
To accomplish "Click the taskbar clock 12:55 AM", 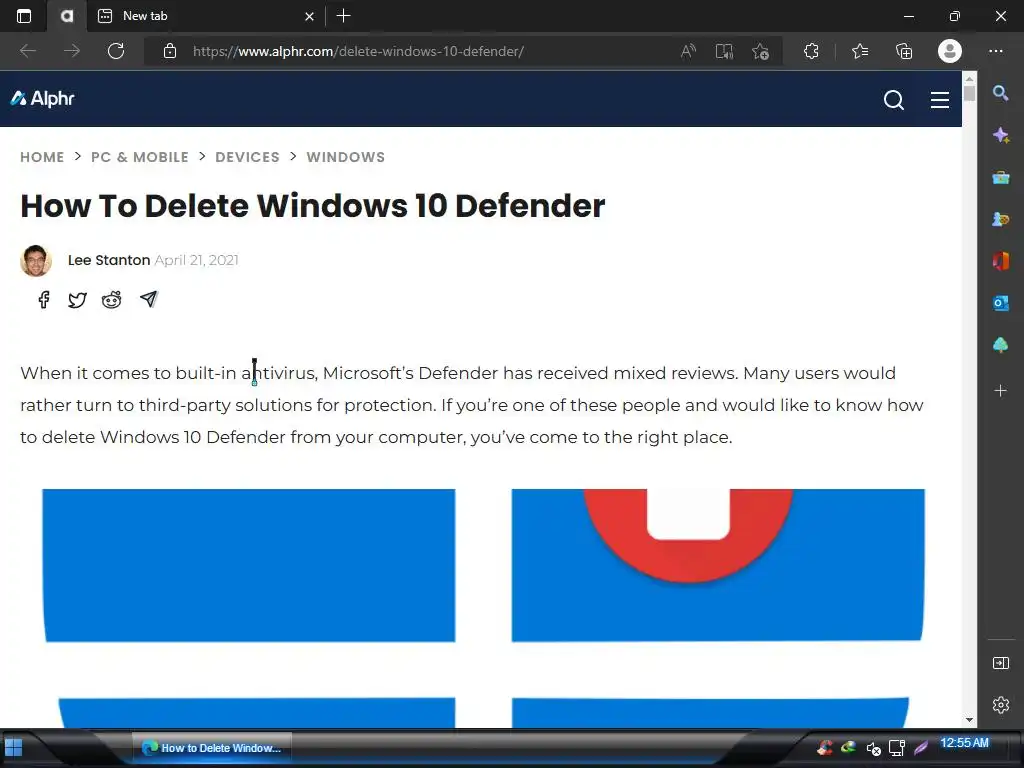I will tap(964, 743).
